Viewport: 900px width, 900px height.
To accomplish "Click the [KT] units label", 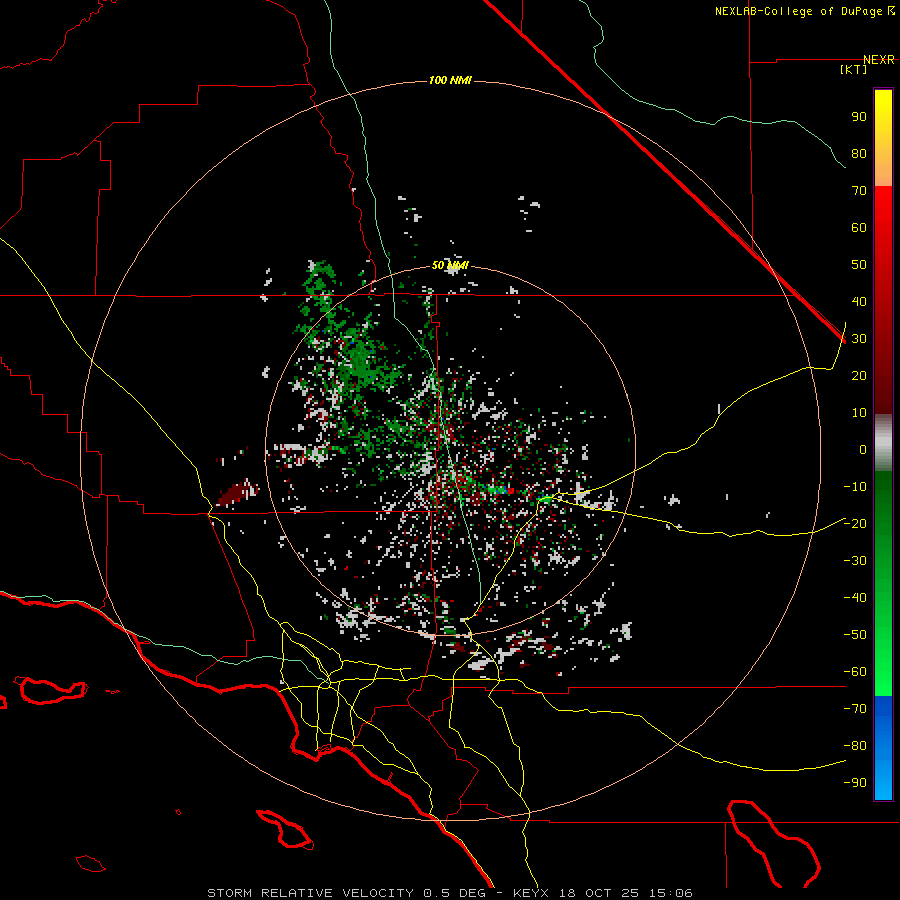I will (x=854, y=69).
